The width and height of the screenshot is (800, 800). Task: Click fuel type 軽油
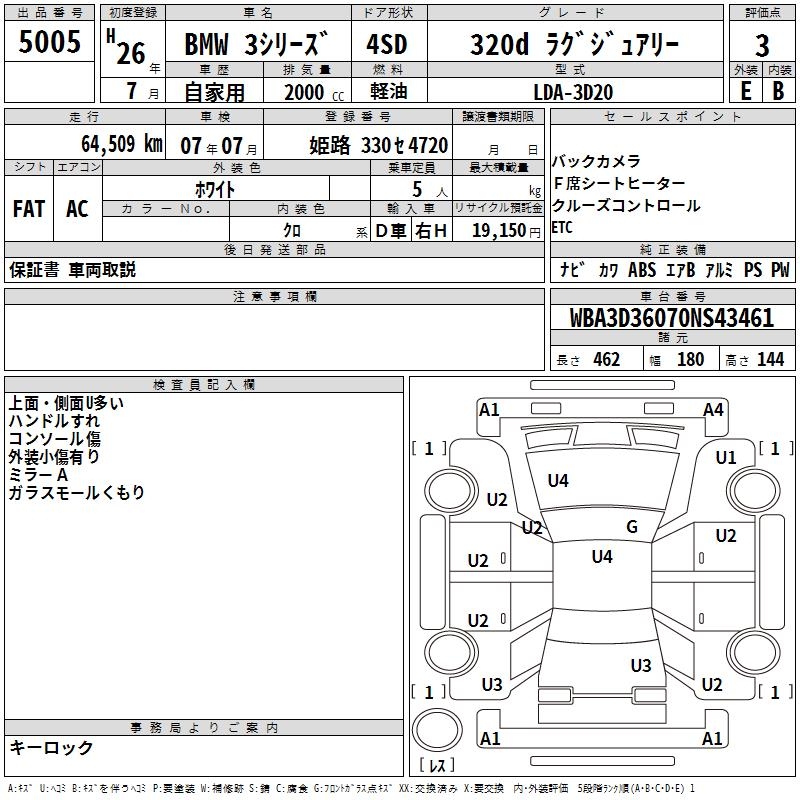pyautogui.click(x=389, y=91)
